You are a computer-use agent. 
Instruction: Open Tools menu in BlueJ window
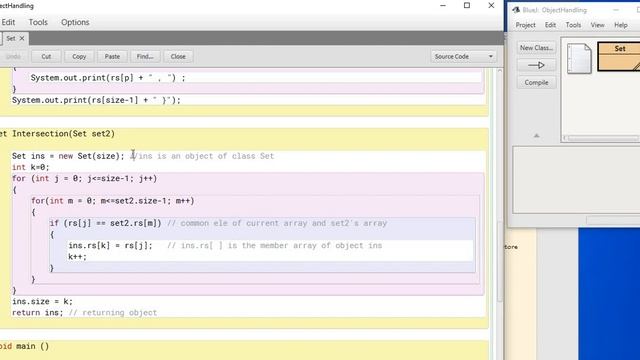(573, 25)
